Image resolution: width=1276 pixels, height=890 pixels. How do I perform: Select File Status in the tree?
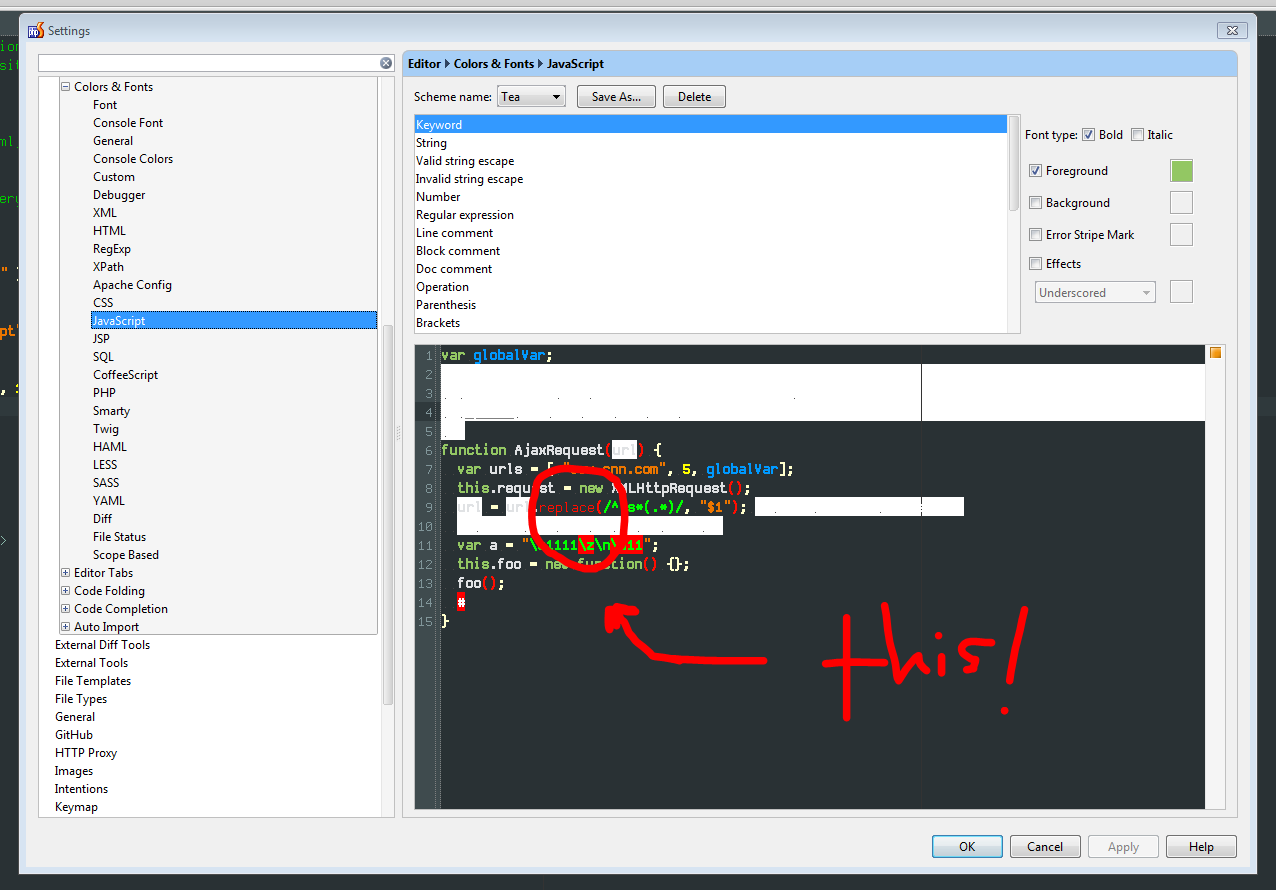tap(119, 537)
